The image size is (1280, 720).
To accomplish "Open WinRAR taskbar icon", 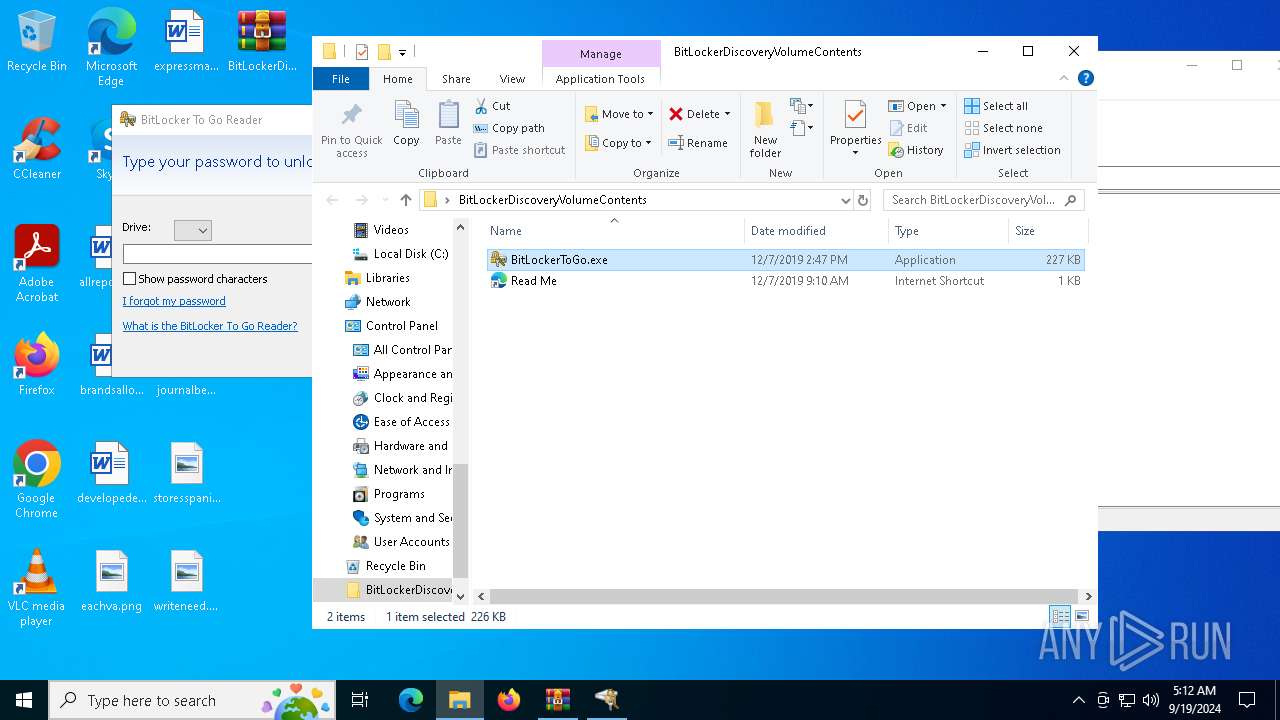I will [x=558, y=700].
